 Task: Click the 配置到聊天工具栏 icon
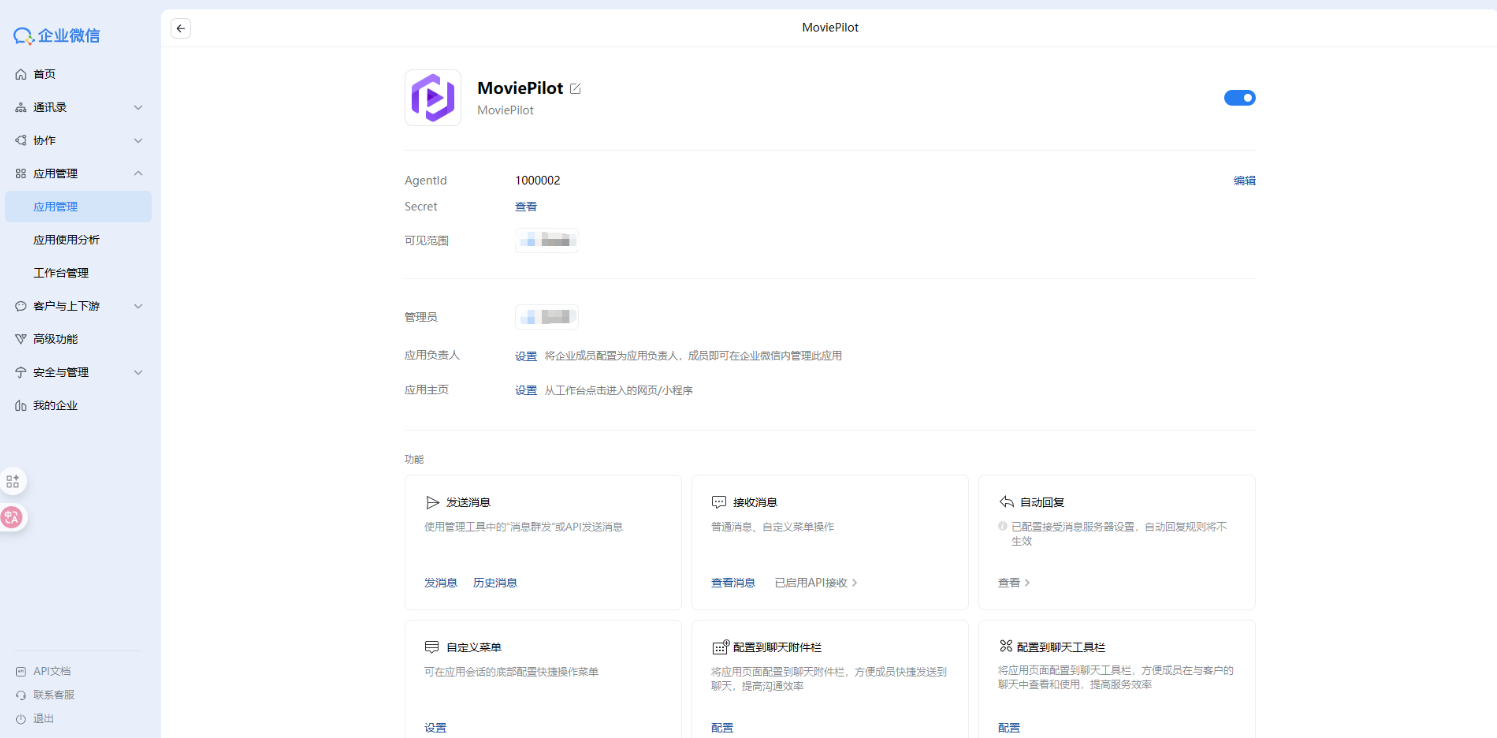tap(1006, 647)
